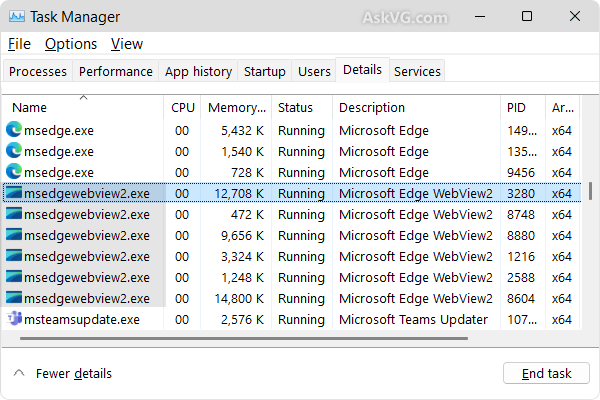Sort by the Architecture column header
This screenshot has height=400, width=600.
[x=563, y=108]
